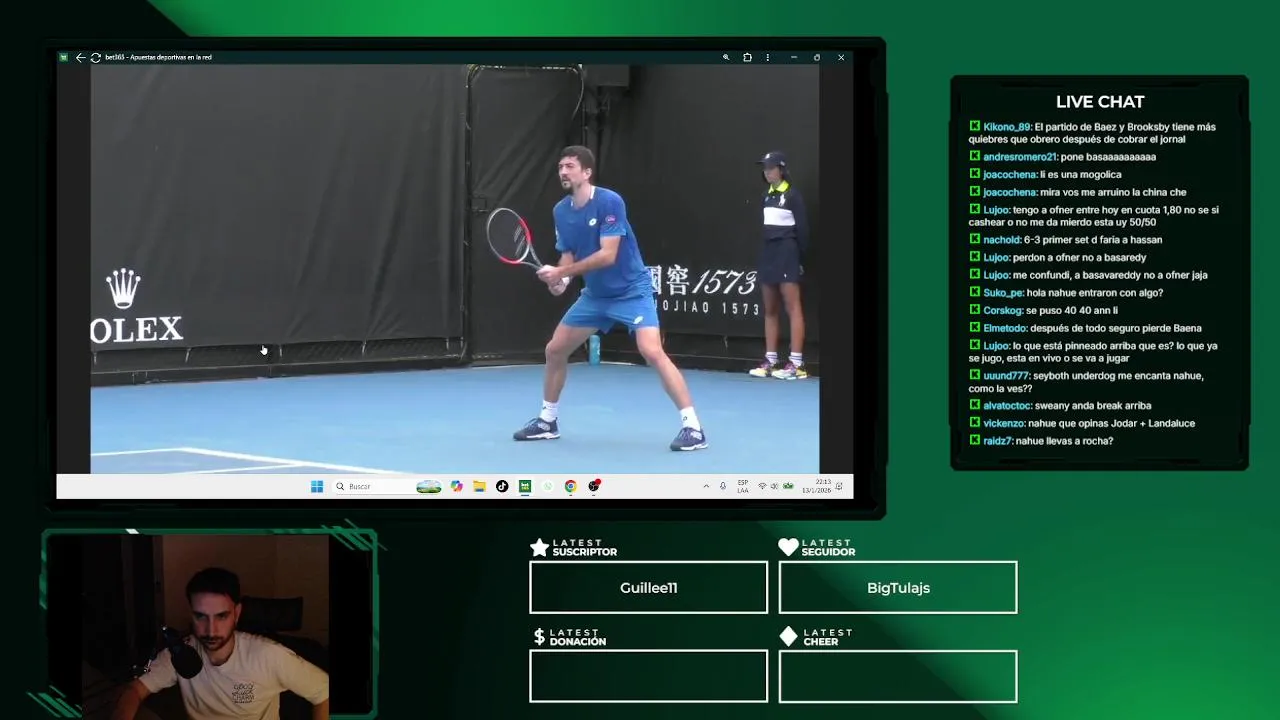1280x720 pixels.
Task: Go back in the bet365 window
Action: 80,57
